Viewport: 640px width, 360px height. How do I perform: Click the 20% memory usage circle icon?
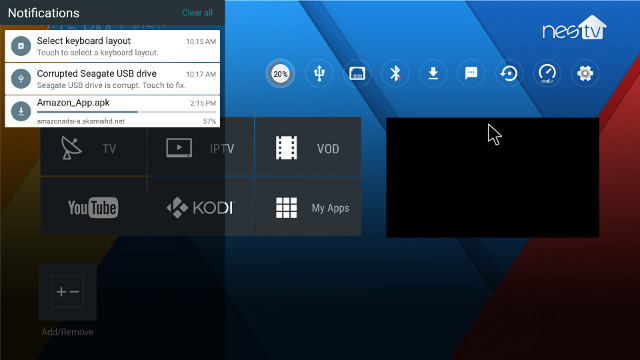pos(280,74)
